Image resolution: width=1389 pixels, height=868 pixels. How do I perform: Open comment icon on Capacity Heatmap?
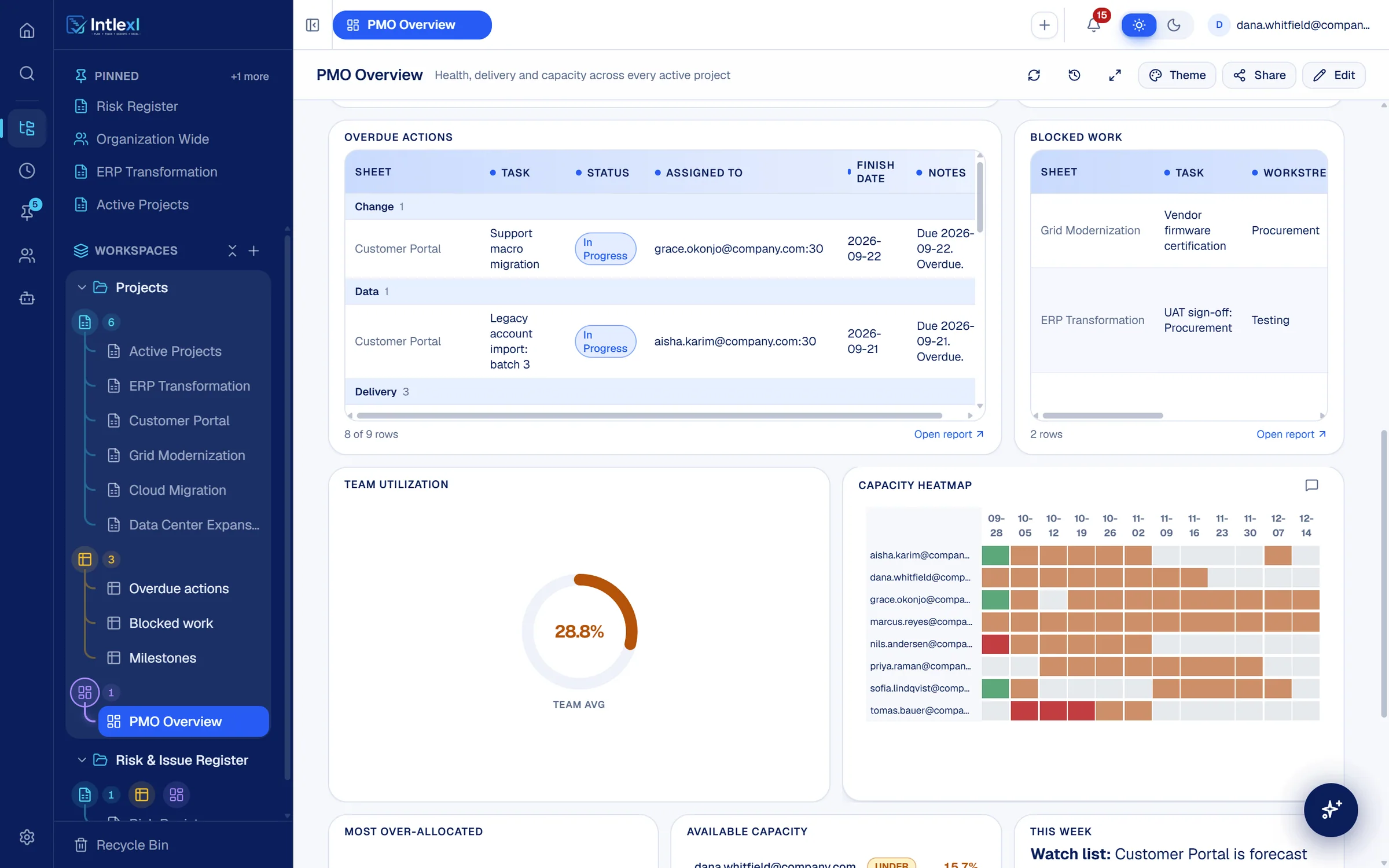coord(1311,485)
